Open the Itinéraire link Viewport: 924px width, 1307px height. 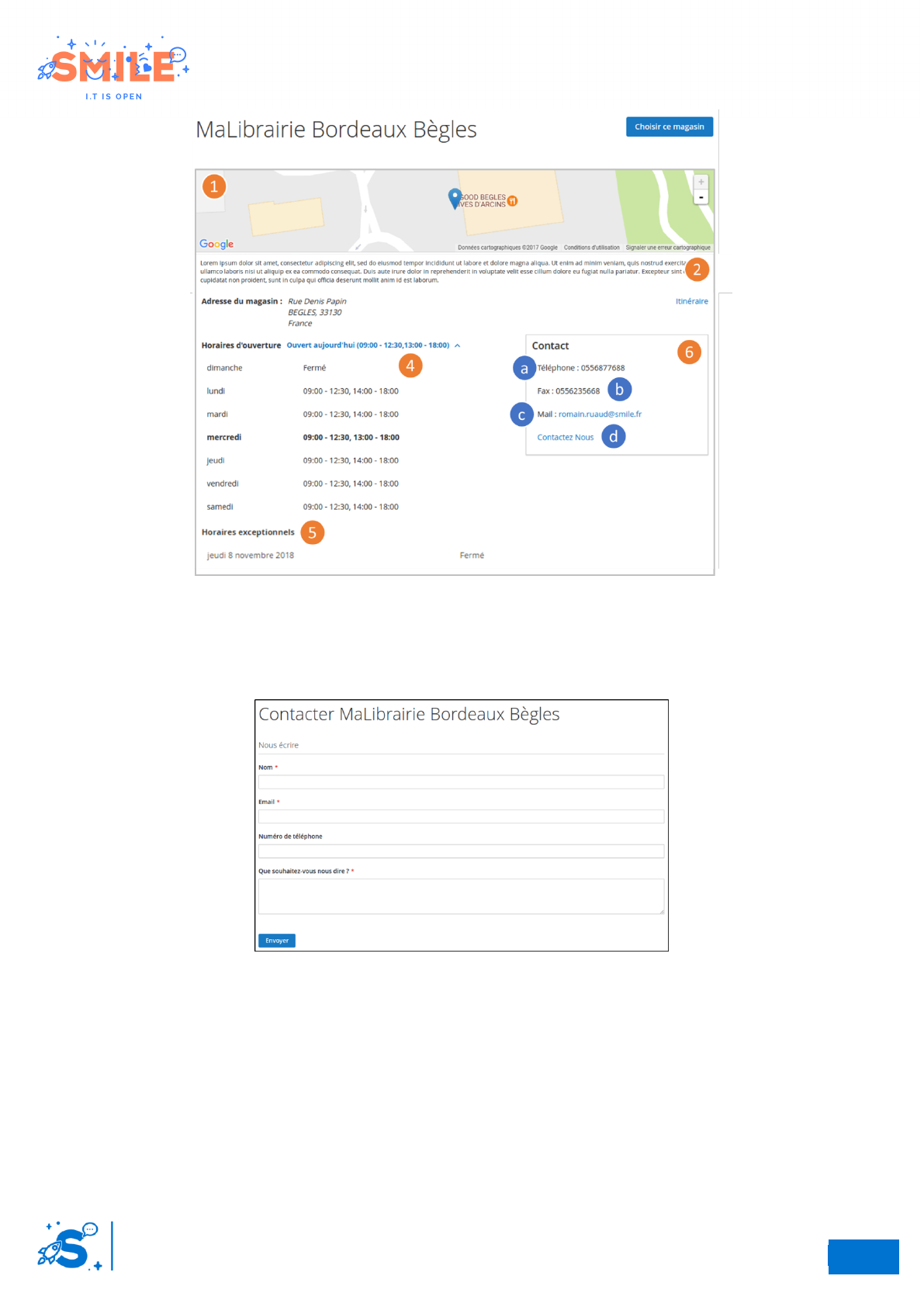[691, 301]
